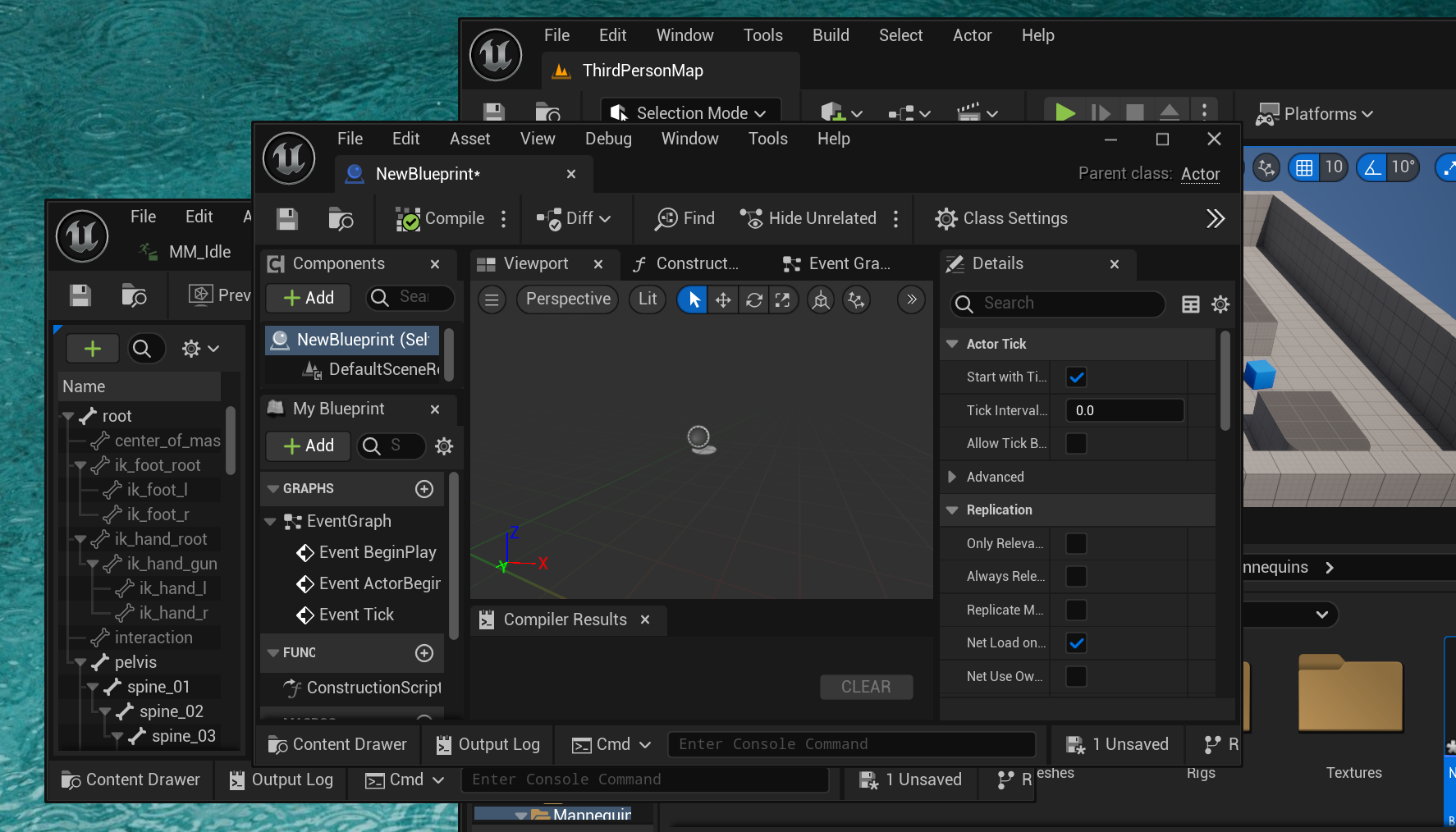1456x832 pixels.
Task: Open Debug menu in Blueprint editor
Action: tap(608, 139)
